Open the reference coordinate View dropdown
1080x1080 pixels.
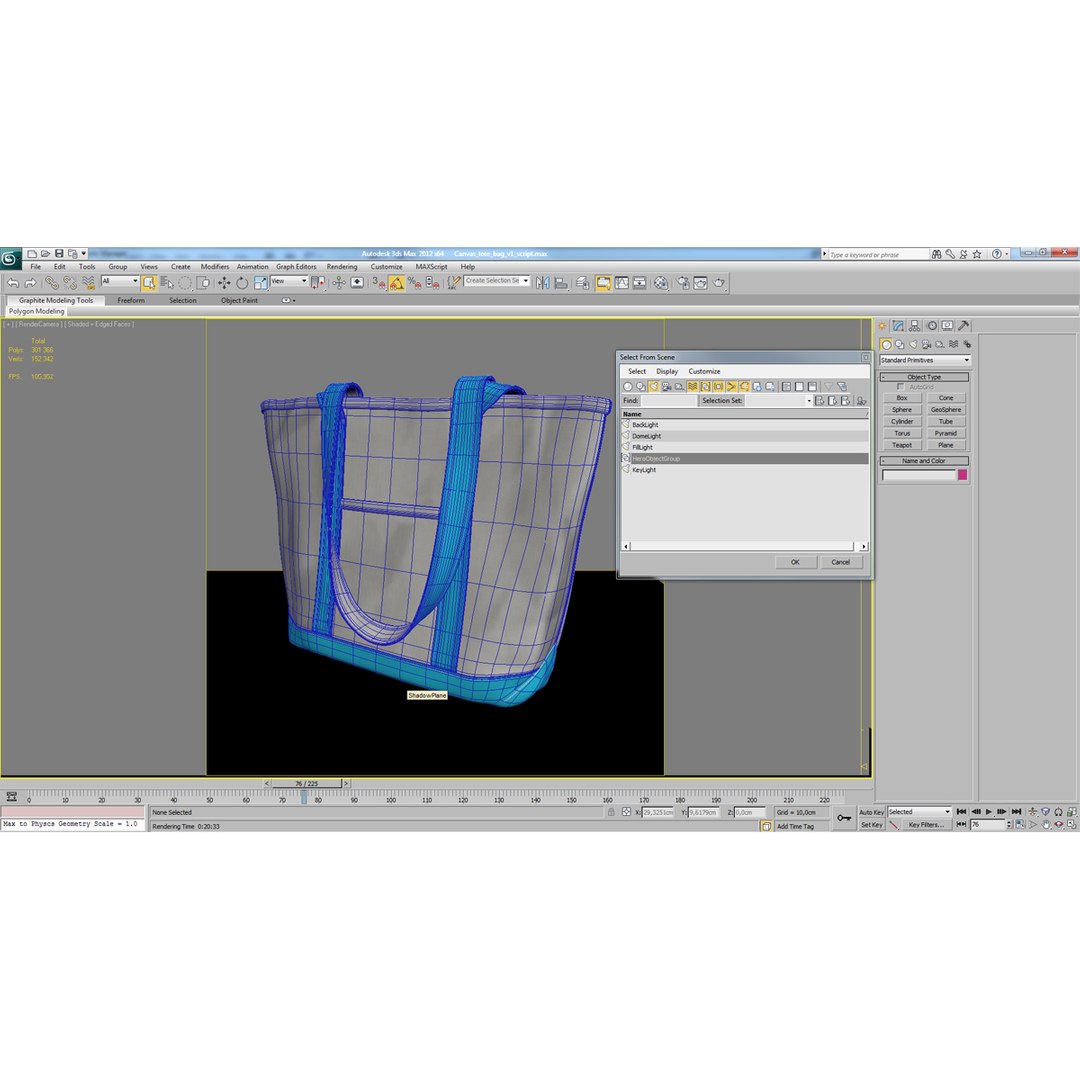[289, 281]
